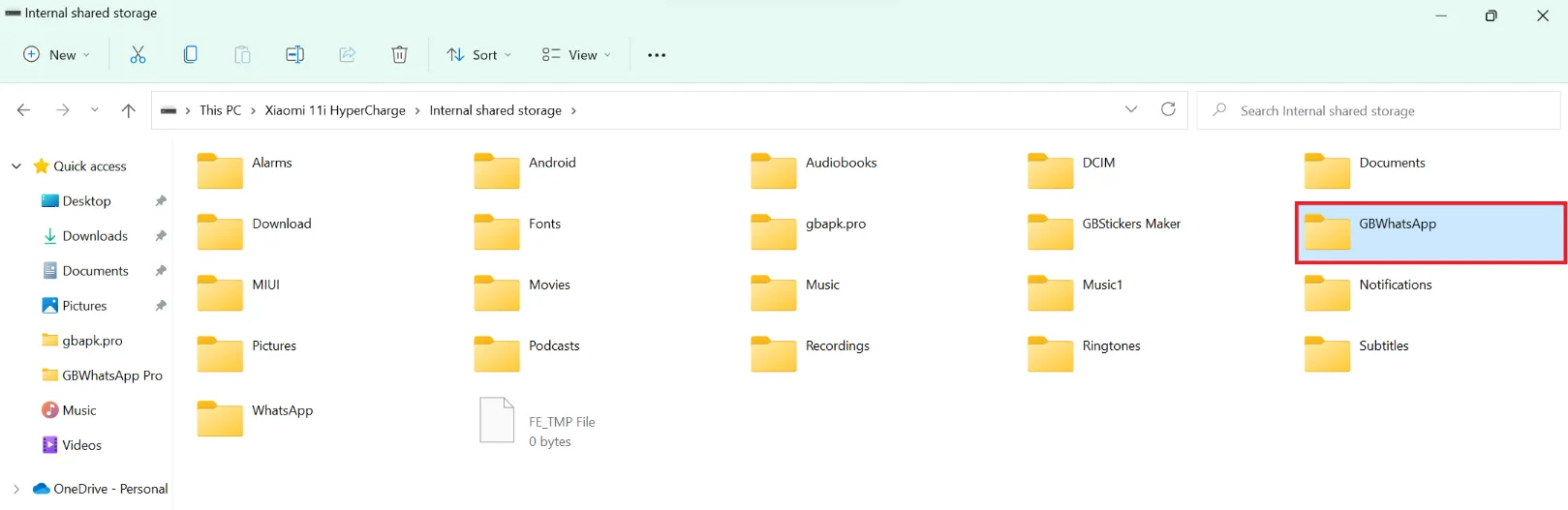
Task: Go back with the left arrow
Action: pyautogui.click(x=24, y=110)
